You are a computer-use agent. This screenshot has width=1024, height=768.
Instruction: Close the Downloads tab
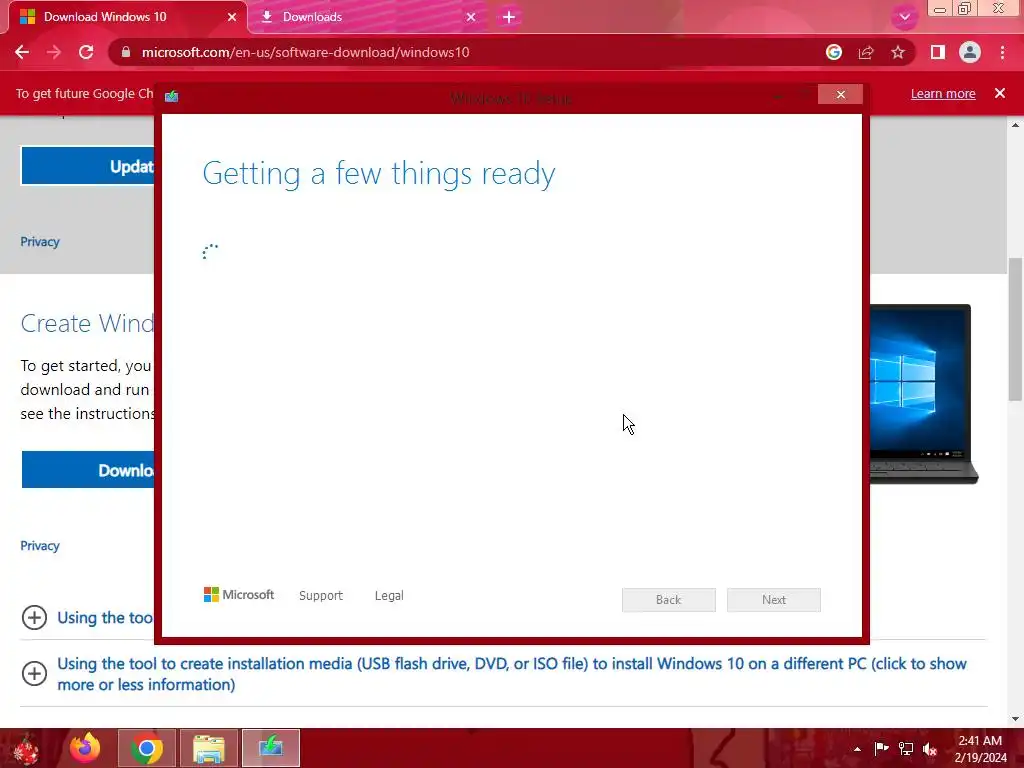(x=471, y=17)
